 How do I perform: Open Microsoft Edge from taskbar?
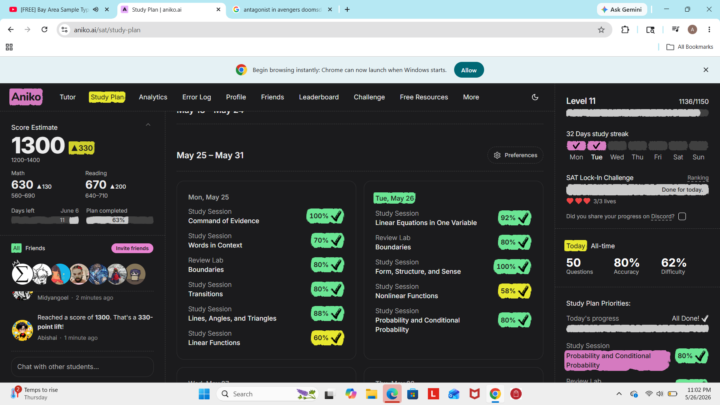[392, 394]
